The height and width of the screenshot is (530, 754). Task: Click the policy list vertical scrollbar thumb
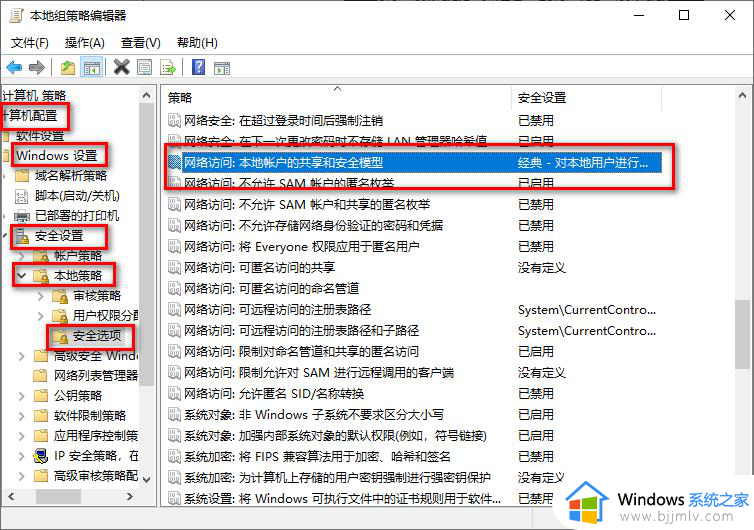[x=742, y=334]
